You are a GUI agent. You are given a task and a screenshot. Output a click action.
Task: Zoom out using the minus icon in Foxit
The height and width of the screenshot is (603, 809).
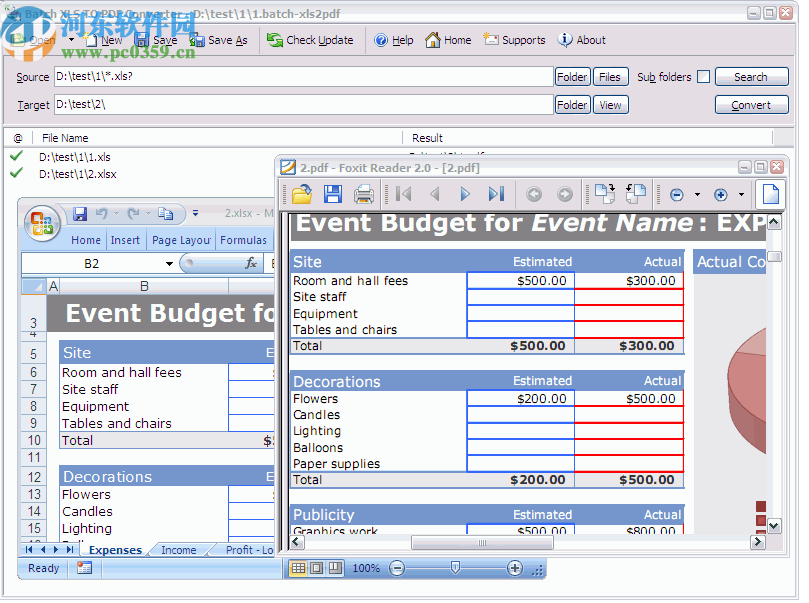click(x=675, y=194)
